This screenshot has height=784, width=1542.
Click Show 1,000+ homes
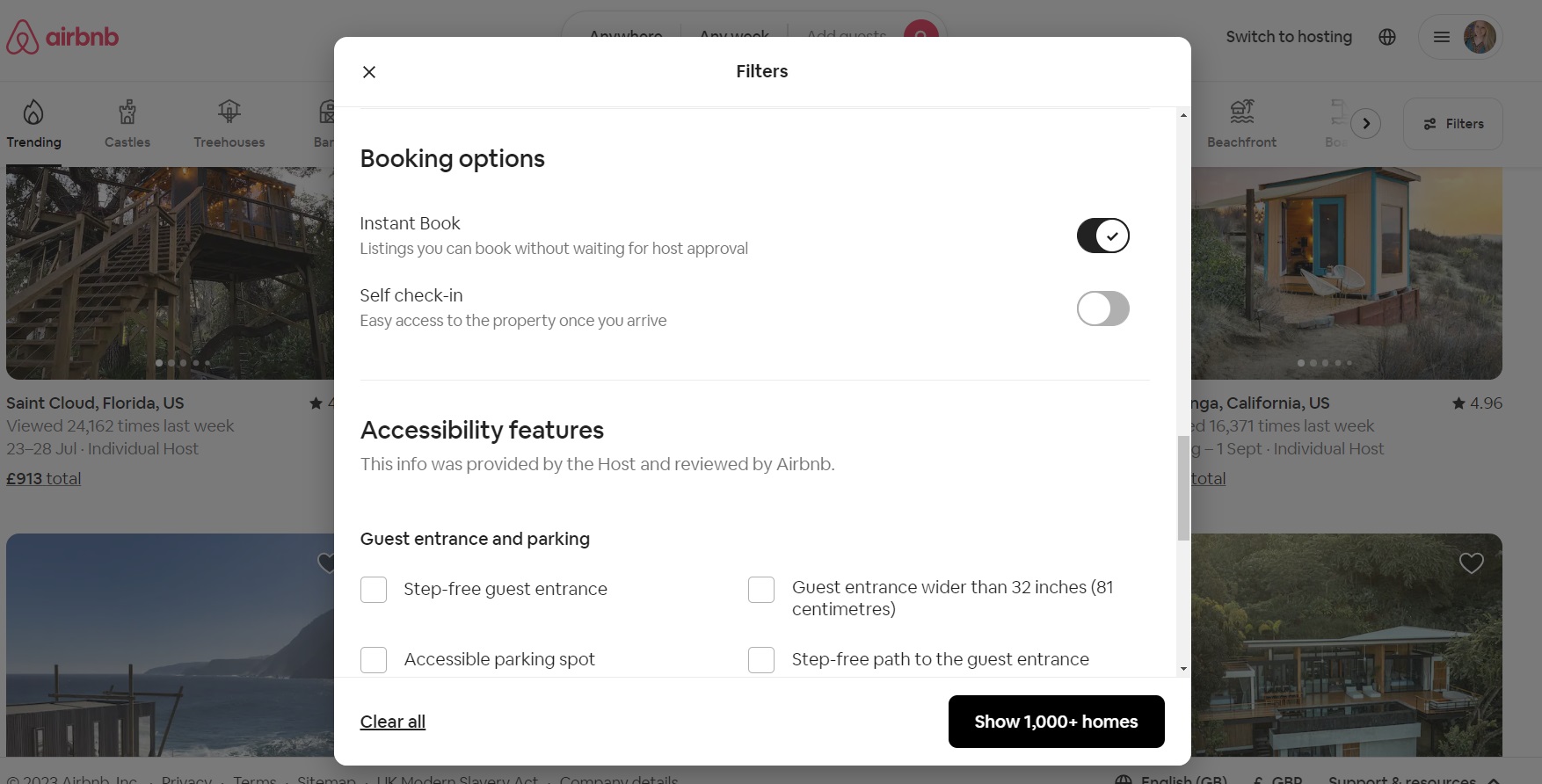(1055, 721)
